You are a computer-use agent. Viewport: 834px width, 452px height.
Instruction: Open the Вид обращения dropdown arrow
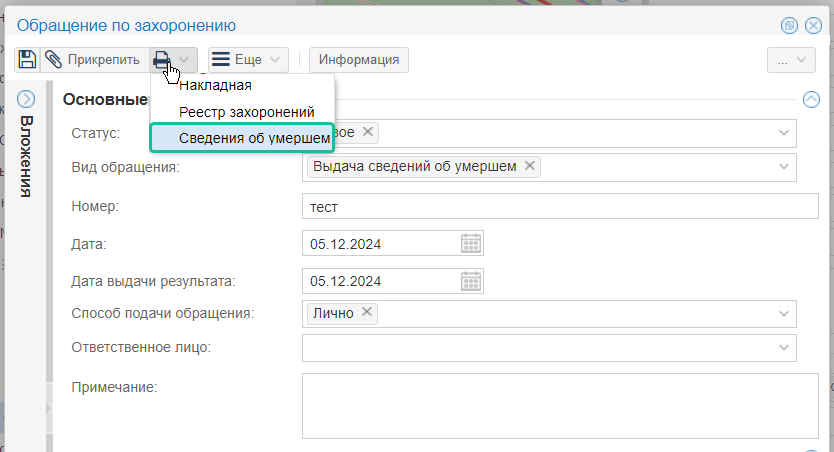[783, 166]
